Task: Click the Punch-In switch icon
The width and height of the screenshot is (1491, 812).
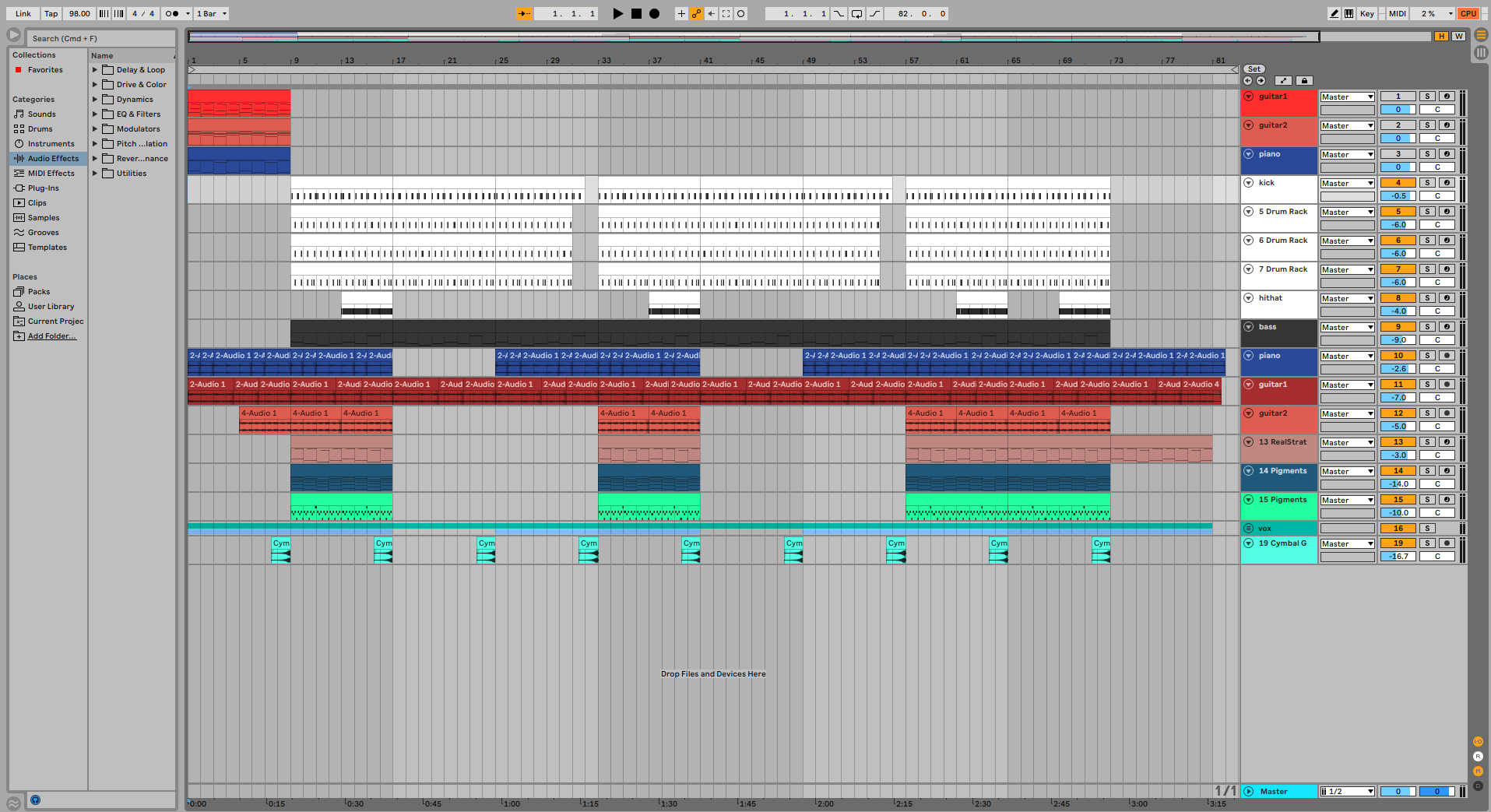Action: (839, 13)
